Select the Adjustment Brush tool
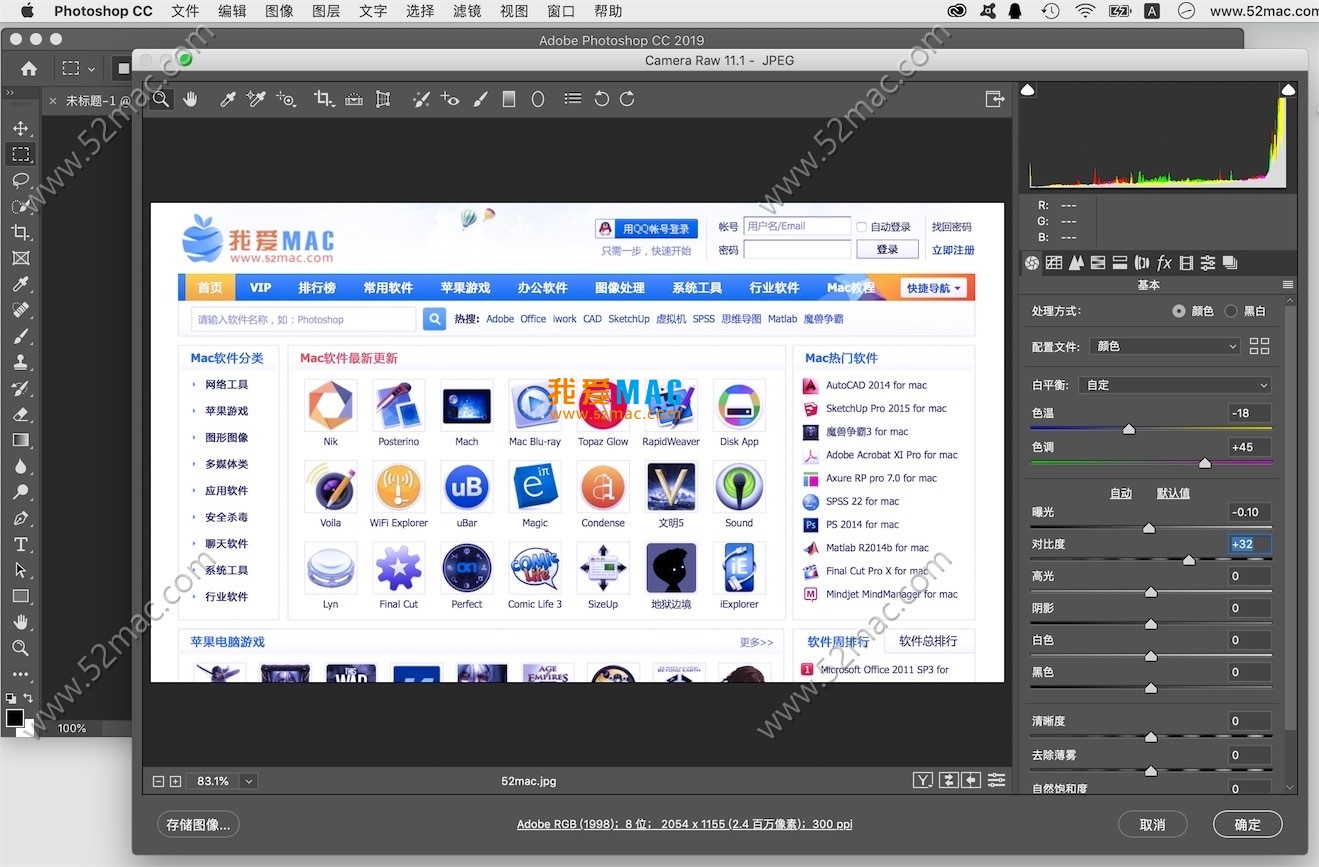This screenshot has width=1319, height=867. pyautogui.click(x=480, y=99)
